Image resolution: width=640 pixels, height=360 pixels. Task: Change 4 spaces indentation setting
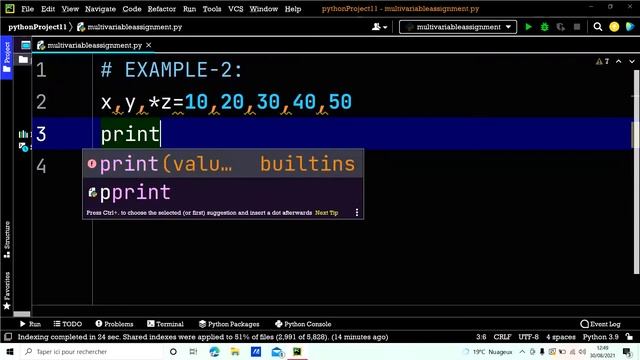(561, 337)
